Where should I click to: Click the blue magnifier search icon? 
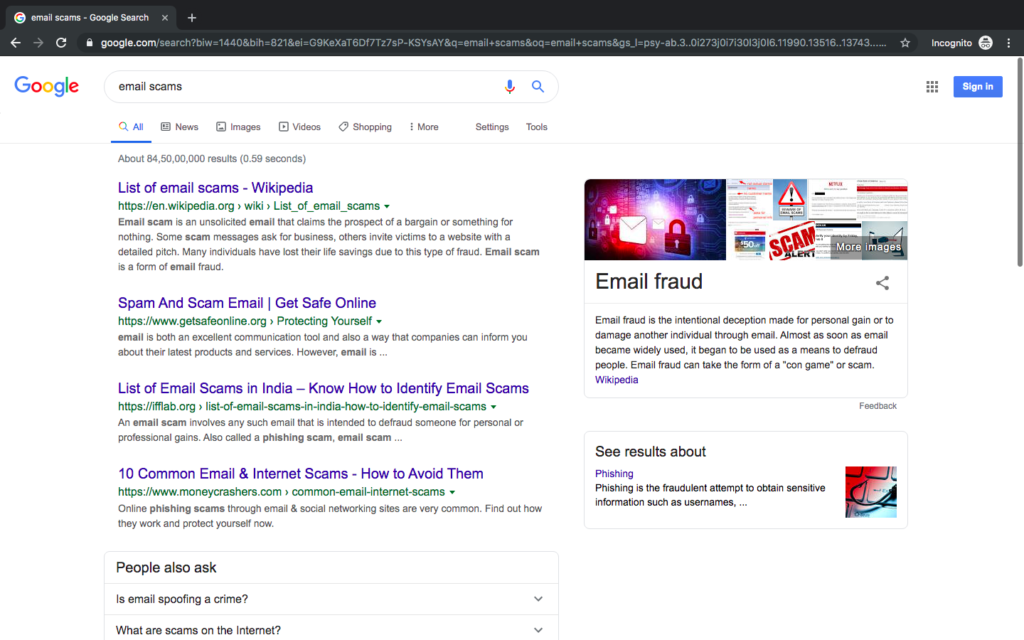click(x=537, y=86)
